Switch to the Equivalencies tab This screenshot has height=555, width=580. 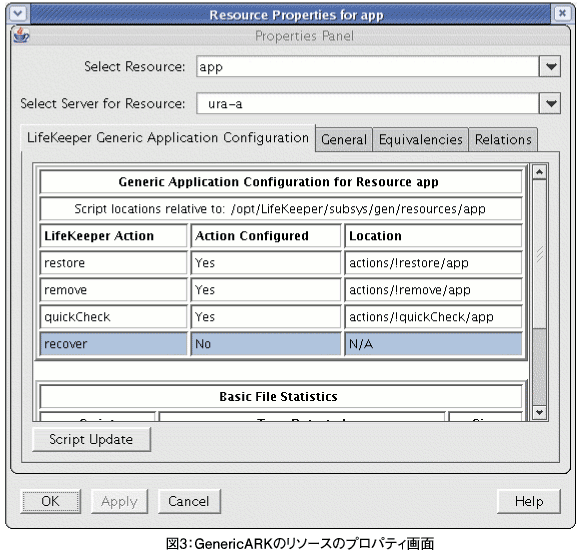click(421, 139)
